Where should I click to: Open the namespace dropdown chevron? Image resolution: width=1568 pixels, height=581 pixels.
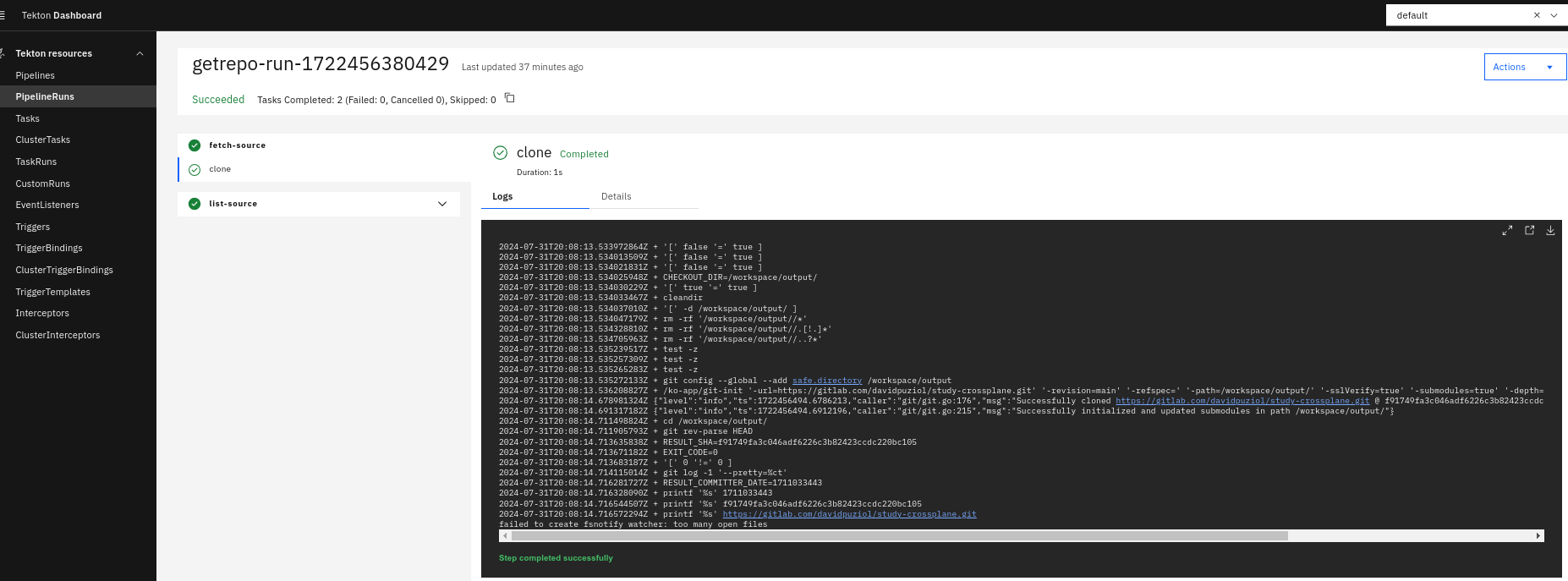coord(1554,15)
